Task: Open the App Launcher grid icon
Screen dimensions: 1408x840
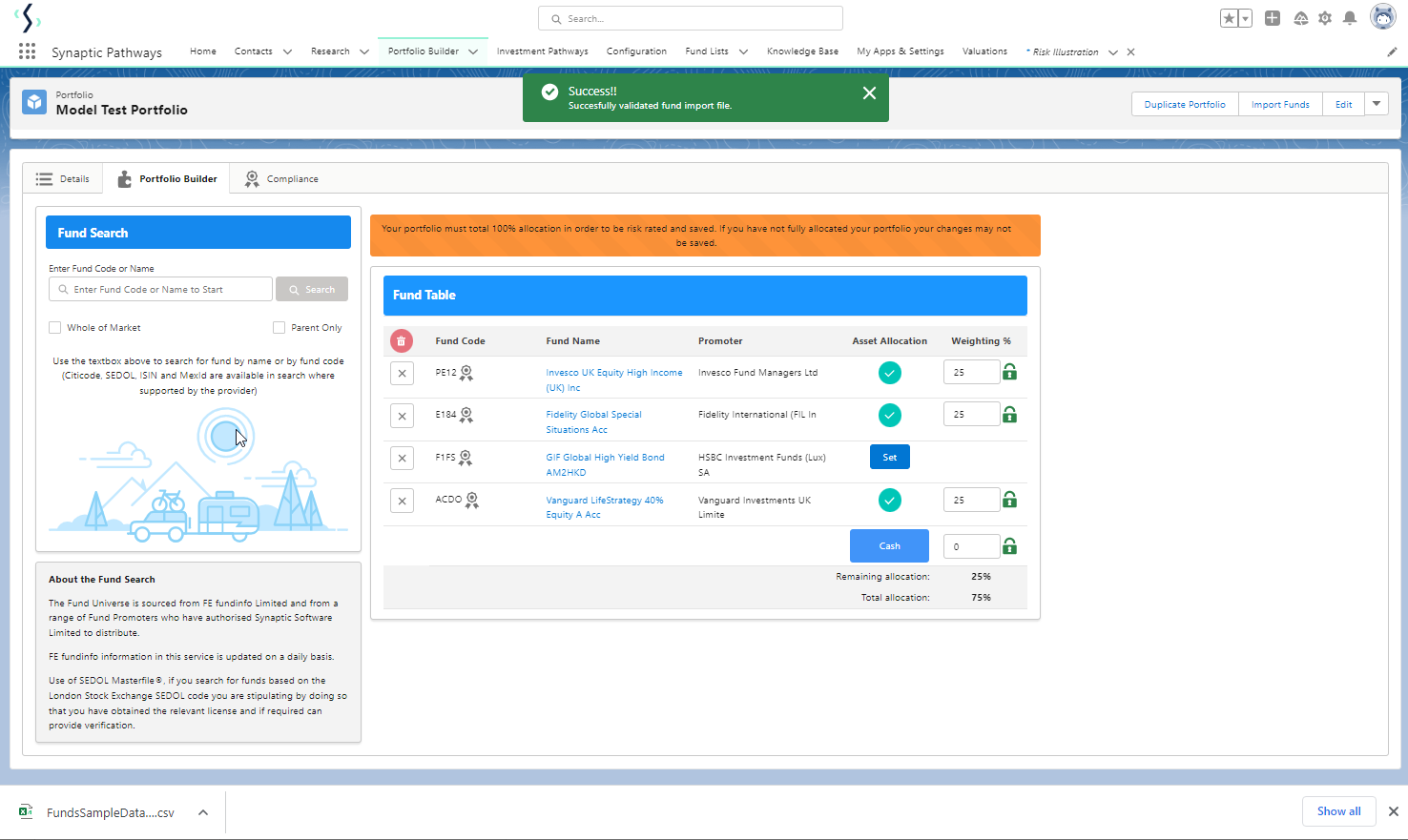Action: 27,51
